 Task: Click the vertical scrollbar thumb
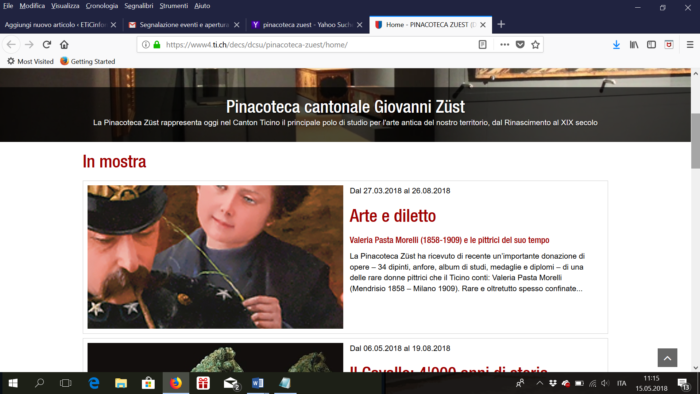tap(696, 141)
